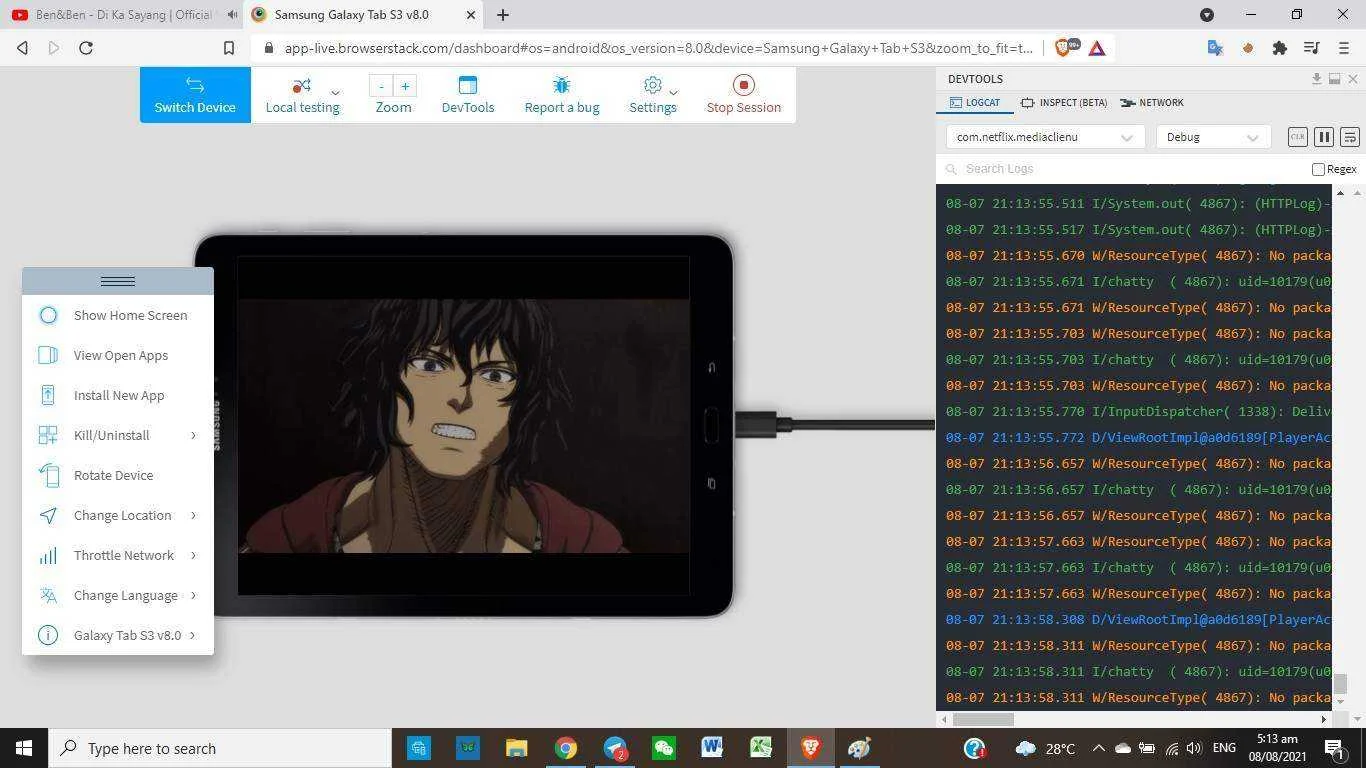Clear logs with the CLR button

(x=1297, y=137)
